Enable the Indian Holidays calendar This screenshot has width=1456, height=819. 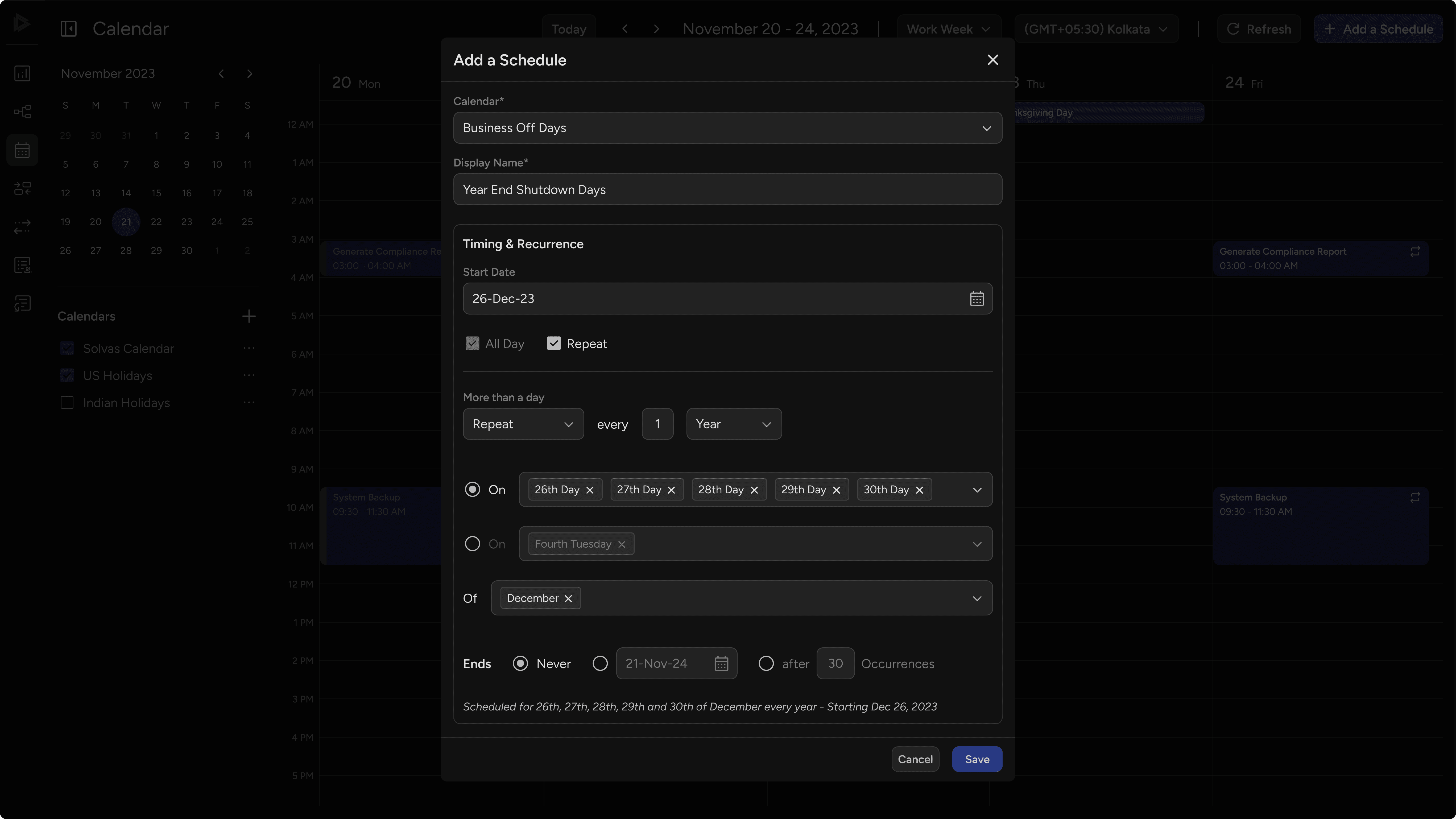[x=67, y=402]
